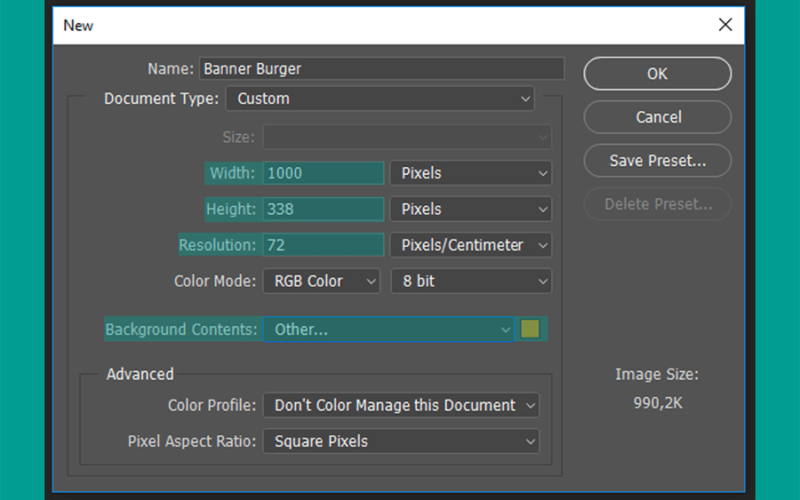Click the OK button
This screenshot has width=800, height=500.
tap(657, 73)
